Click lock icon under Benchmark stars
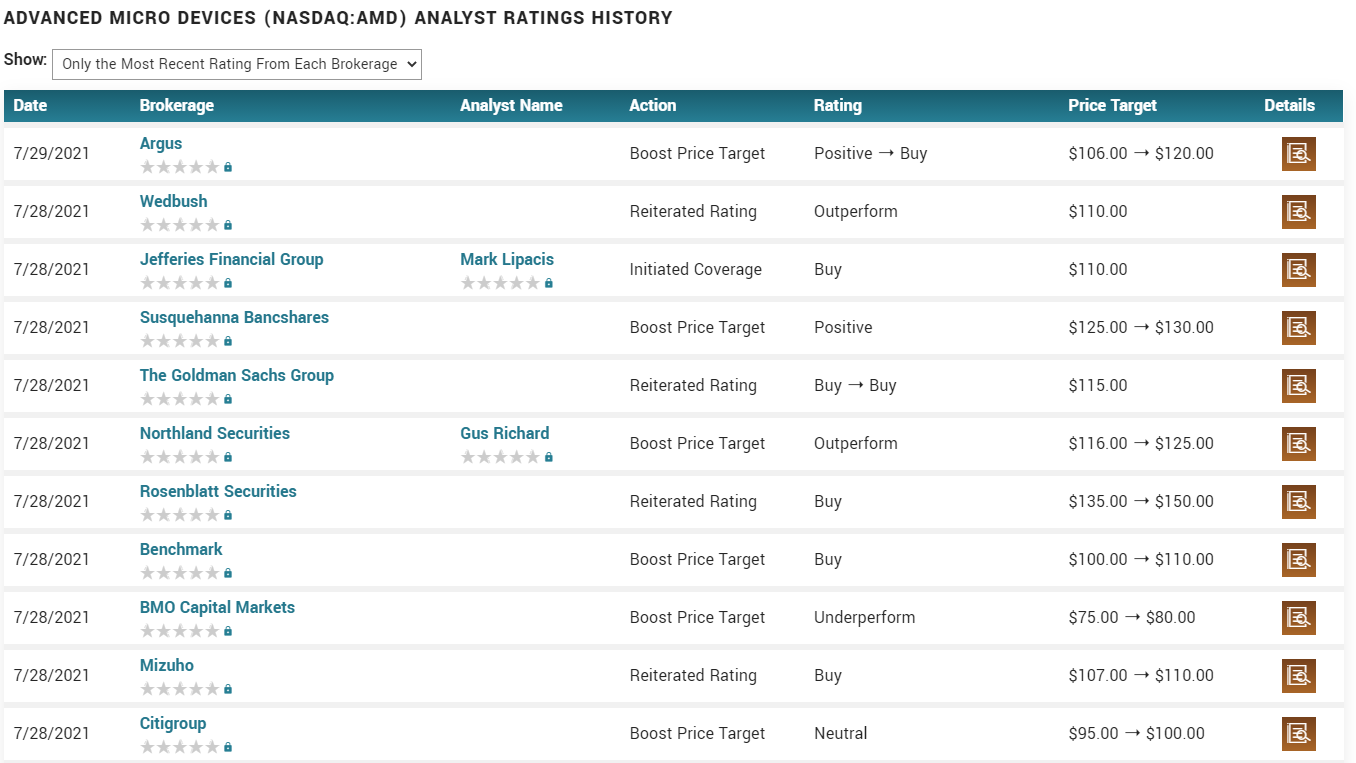 tap(228, 573)
